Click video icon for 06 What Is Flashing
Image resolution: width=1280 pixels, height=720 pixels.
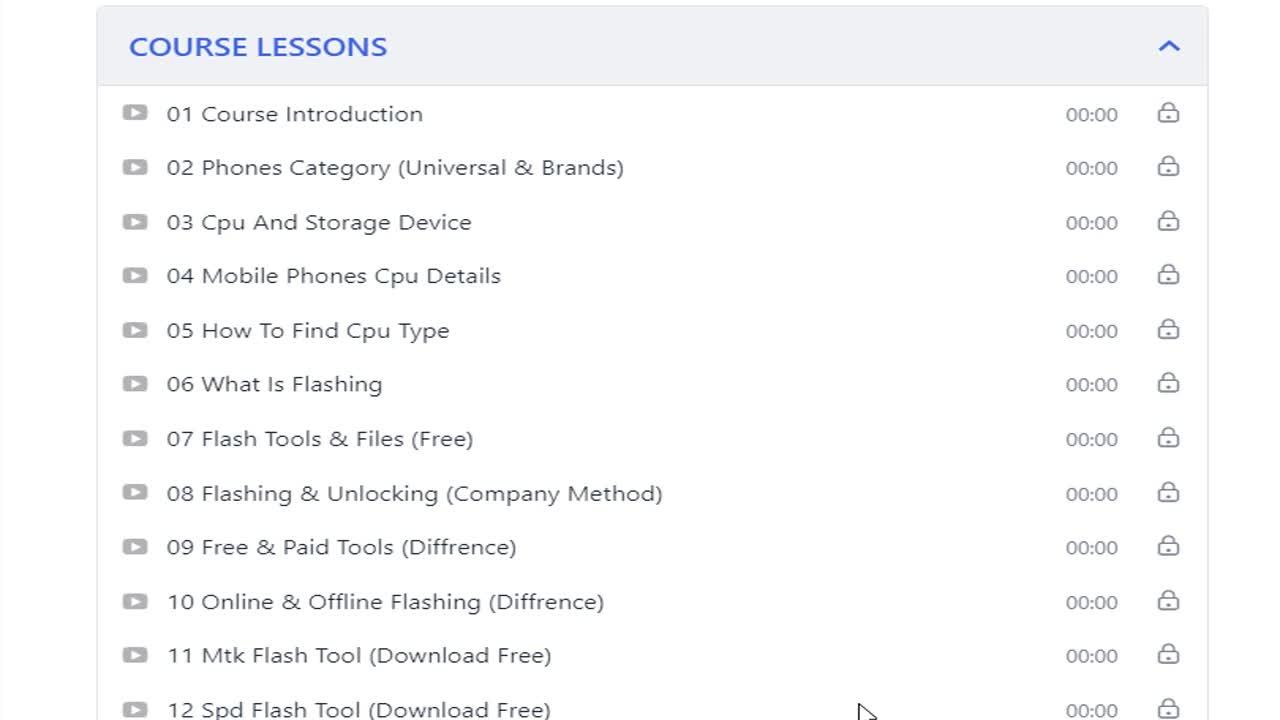tap(135, 383)
